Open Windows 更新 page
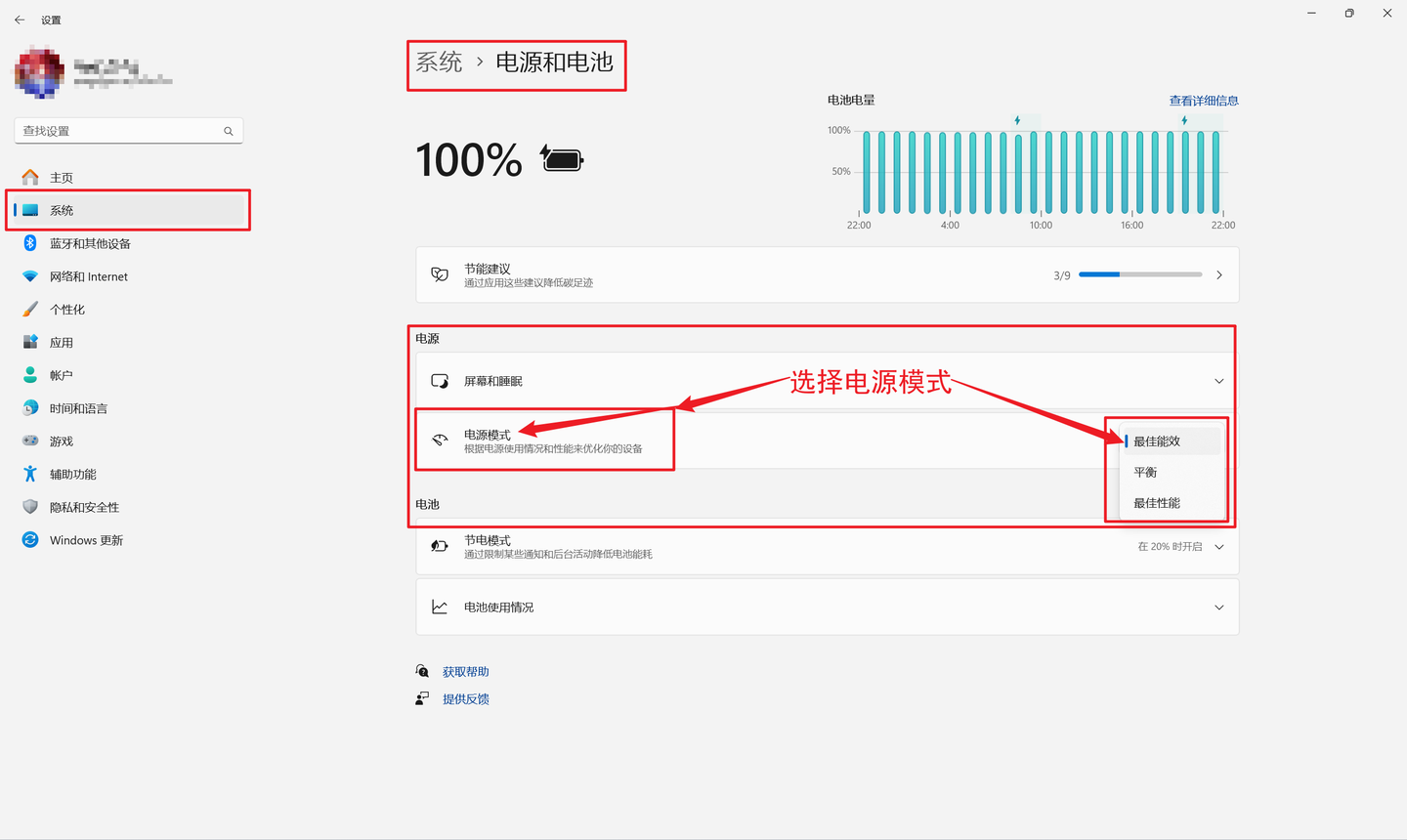 click(x=128, y=540)
